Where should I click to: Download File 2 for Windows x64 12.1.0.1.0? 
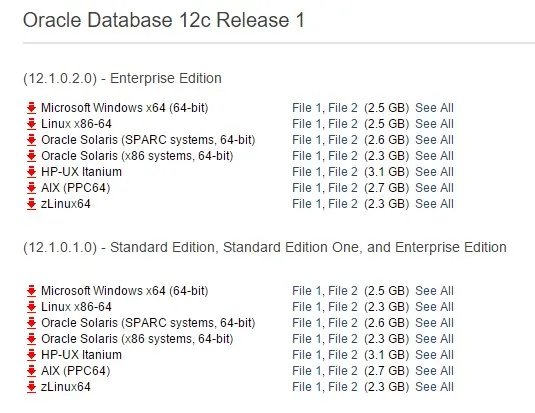[343, 291]
